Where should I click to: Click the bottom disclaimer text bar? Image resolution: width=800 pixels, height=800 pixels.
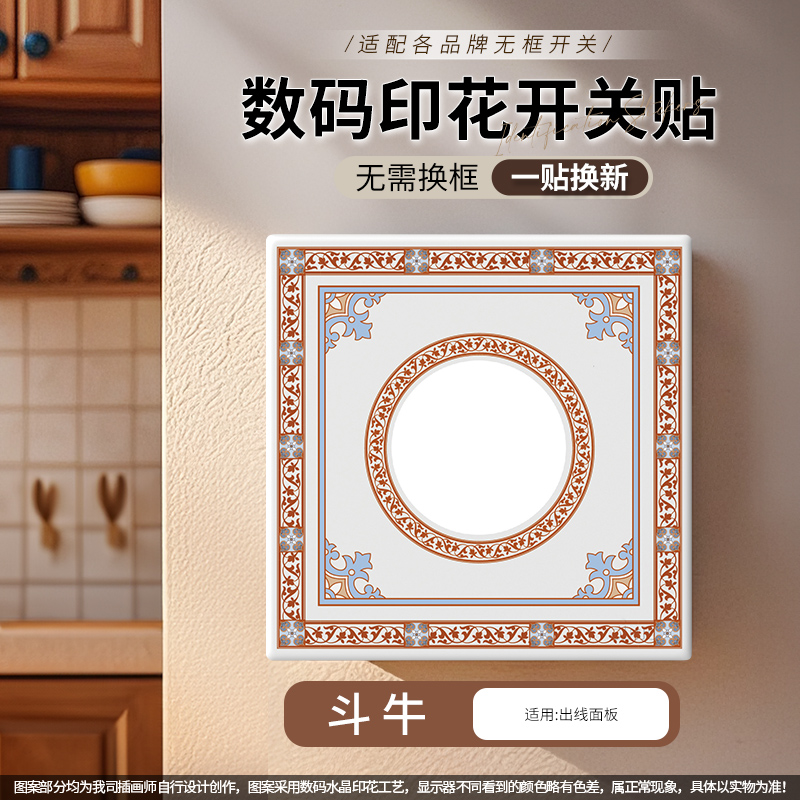(x=400, y=786)
